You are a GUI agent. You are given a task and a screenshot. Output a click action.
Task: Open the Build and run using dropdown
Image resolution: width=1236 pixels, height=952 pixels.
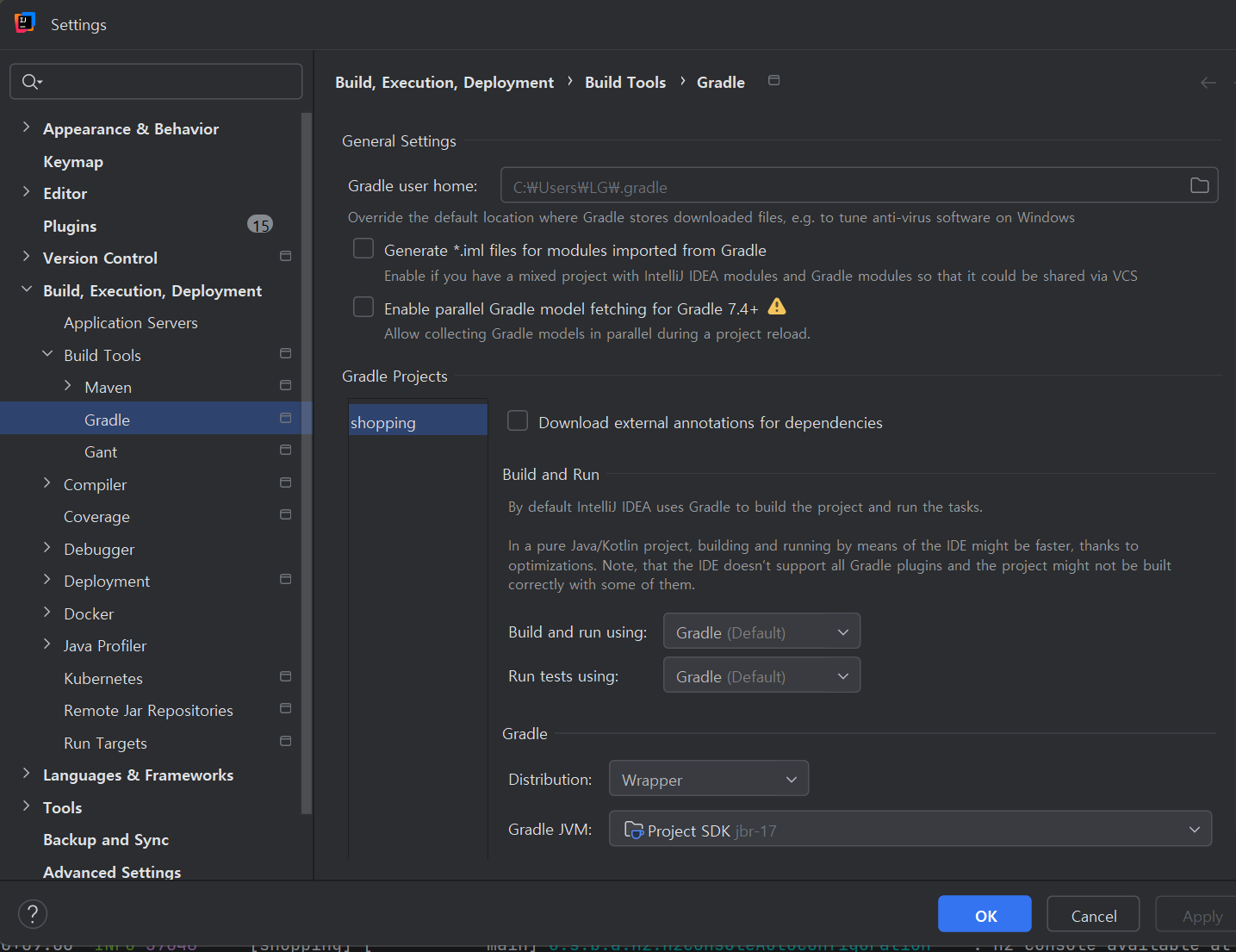(761, 631)
